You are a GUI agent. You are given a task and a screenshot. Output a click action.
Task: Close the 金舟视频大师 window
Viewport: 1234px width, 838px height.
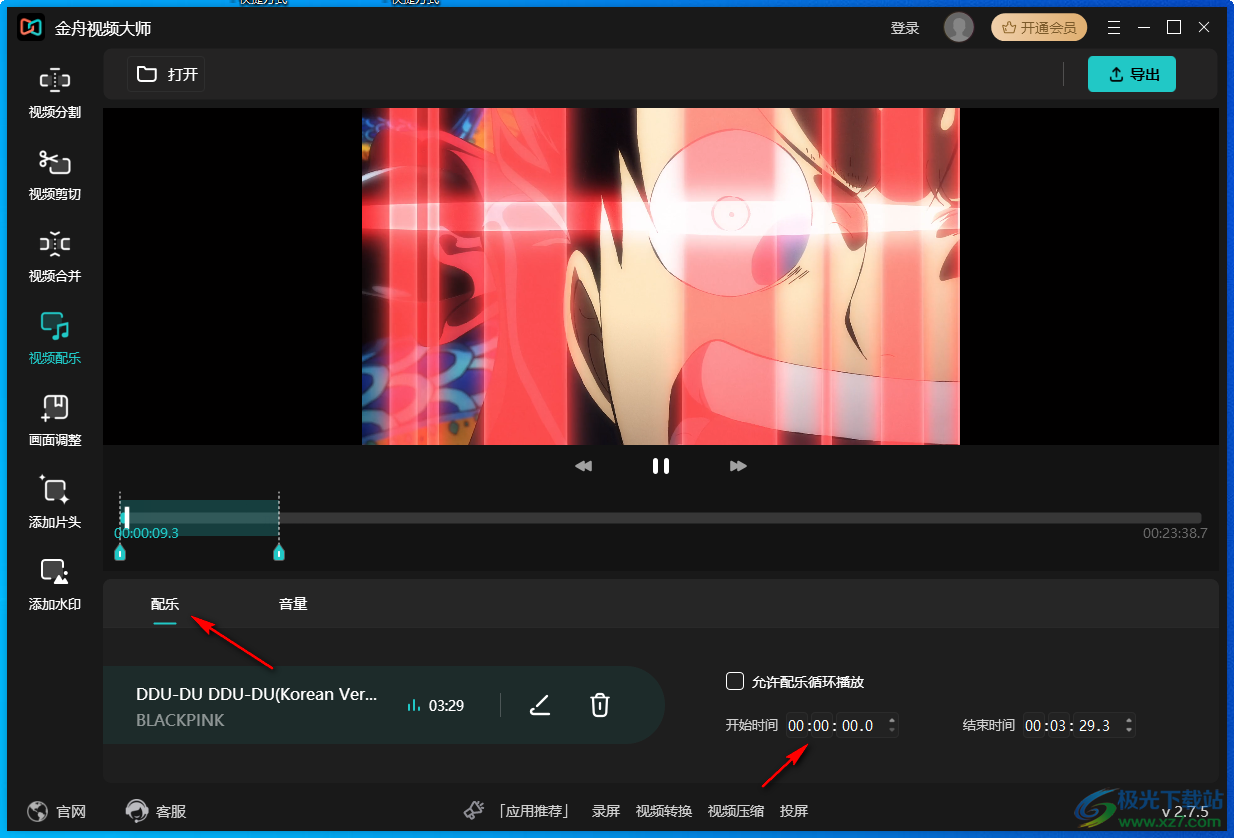point(1204,28)
